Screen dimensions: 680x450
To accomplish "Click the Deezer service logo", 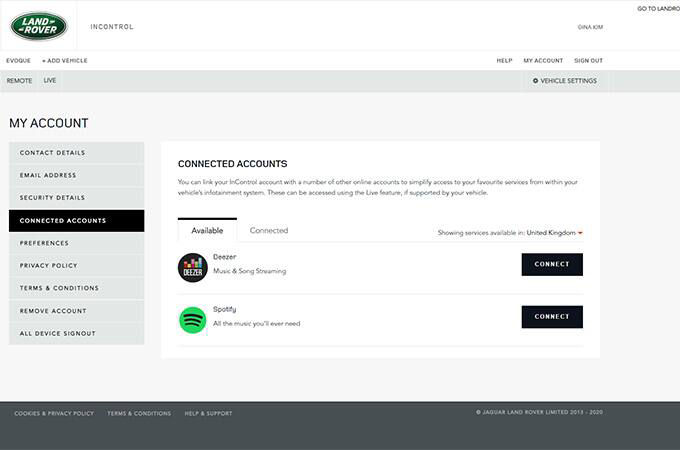I will click(x=193, y=267).
